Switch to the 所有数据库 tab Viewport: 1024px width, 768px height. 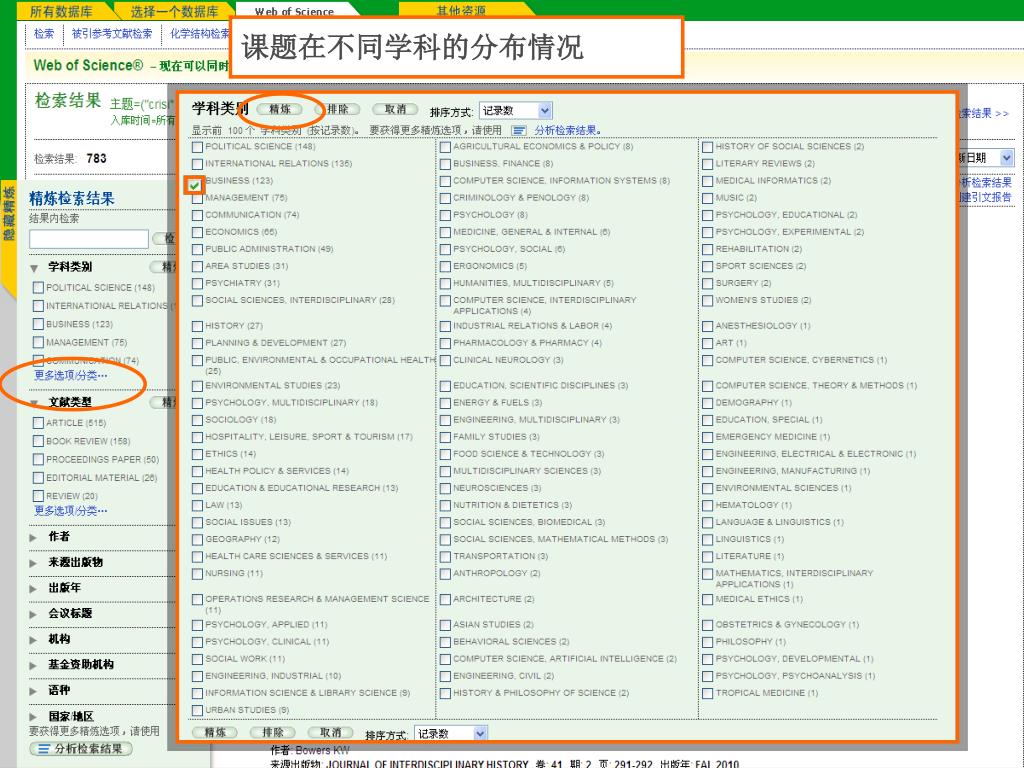pos(61,11)
